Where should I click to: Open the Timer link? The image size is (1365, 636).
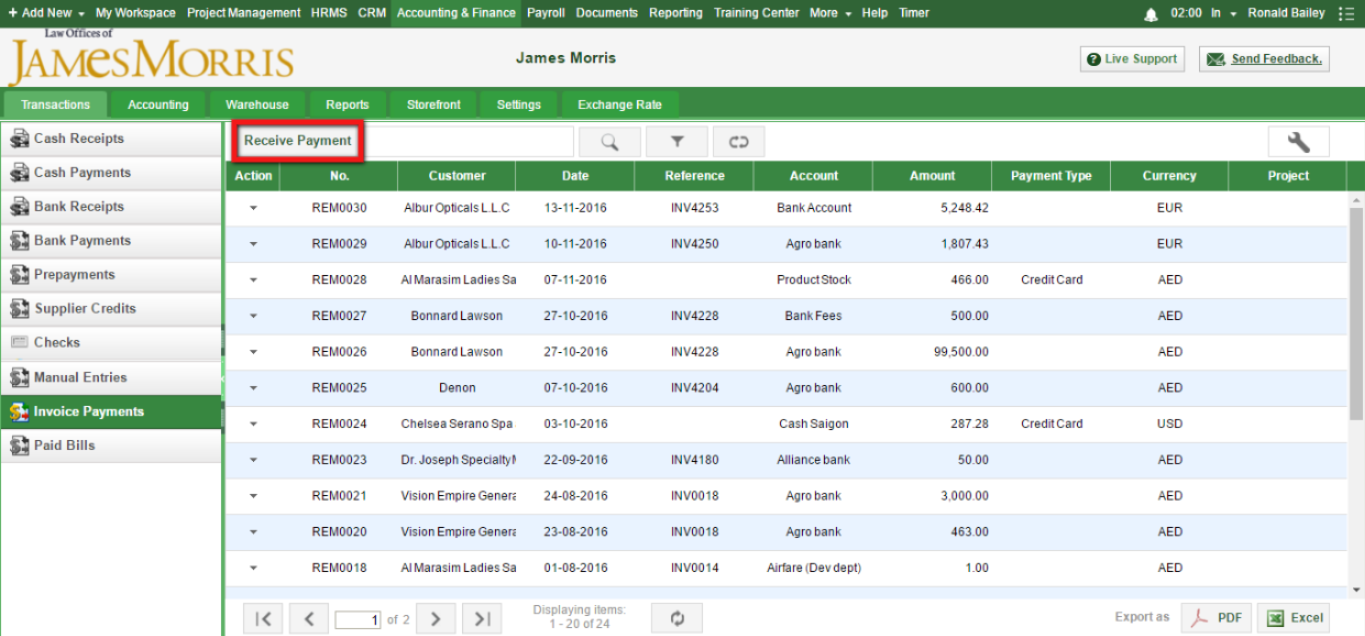(x=914, y=13)
